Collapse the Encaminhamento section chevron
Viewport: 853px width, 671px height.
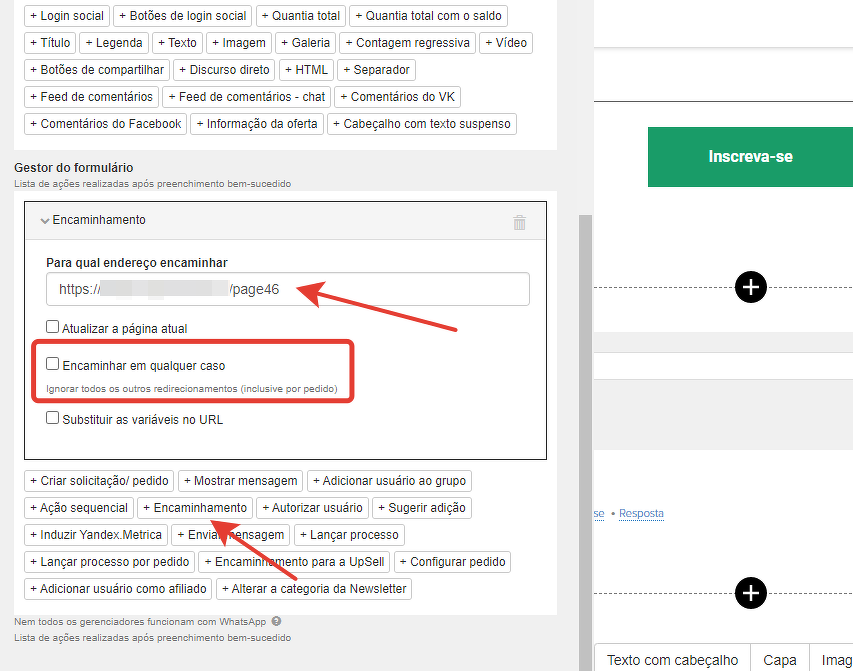tap(44, 221)
